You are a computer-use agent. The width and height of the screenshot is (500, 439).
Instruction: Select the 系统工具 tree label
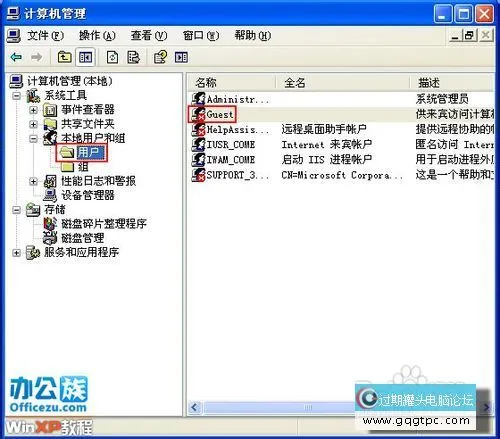[65, 96]
